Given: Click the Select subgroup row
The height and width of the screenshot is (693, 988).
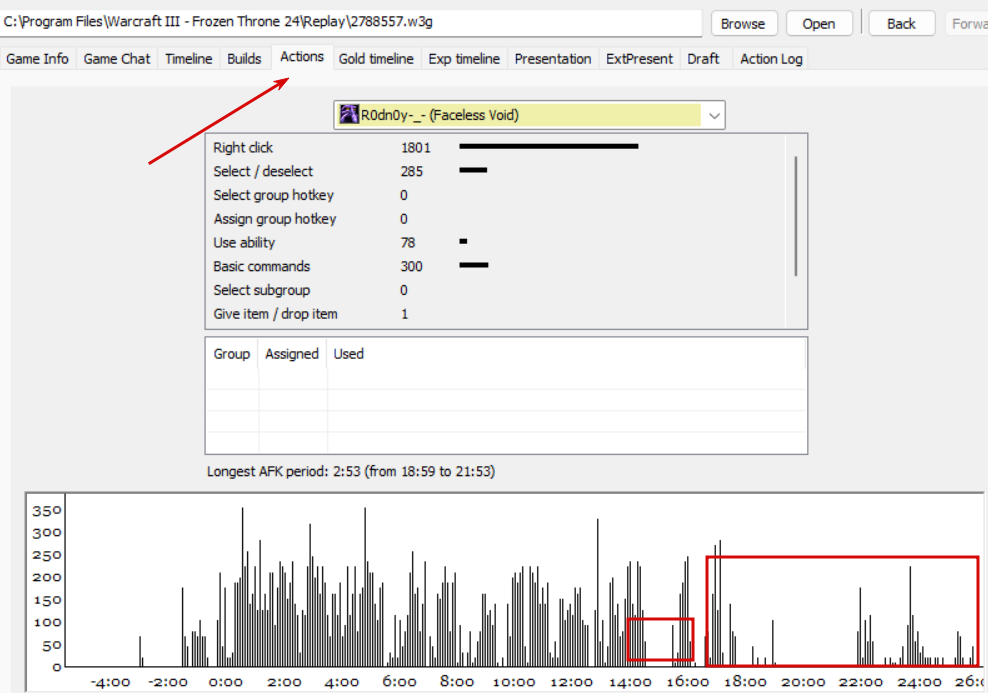Looking at the screenshot, I should pos(495,290).
